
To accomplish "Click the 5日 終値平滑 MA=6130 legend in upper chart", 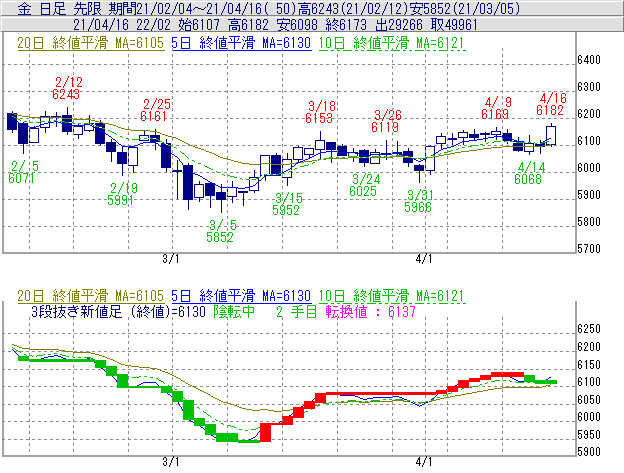I will pos(241,43).
